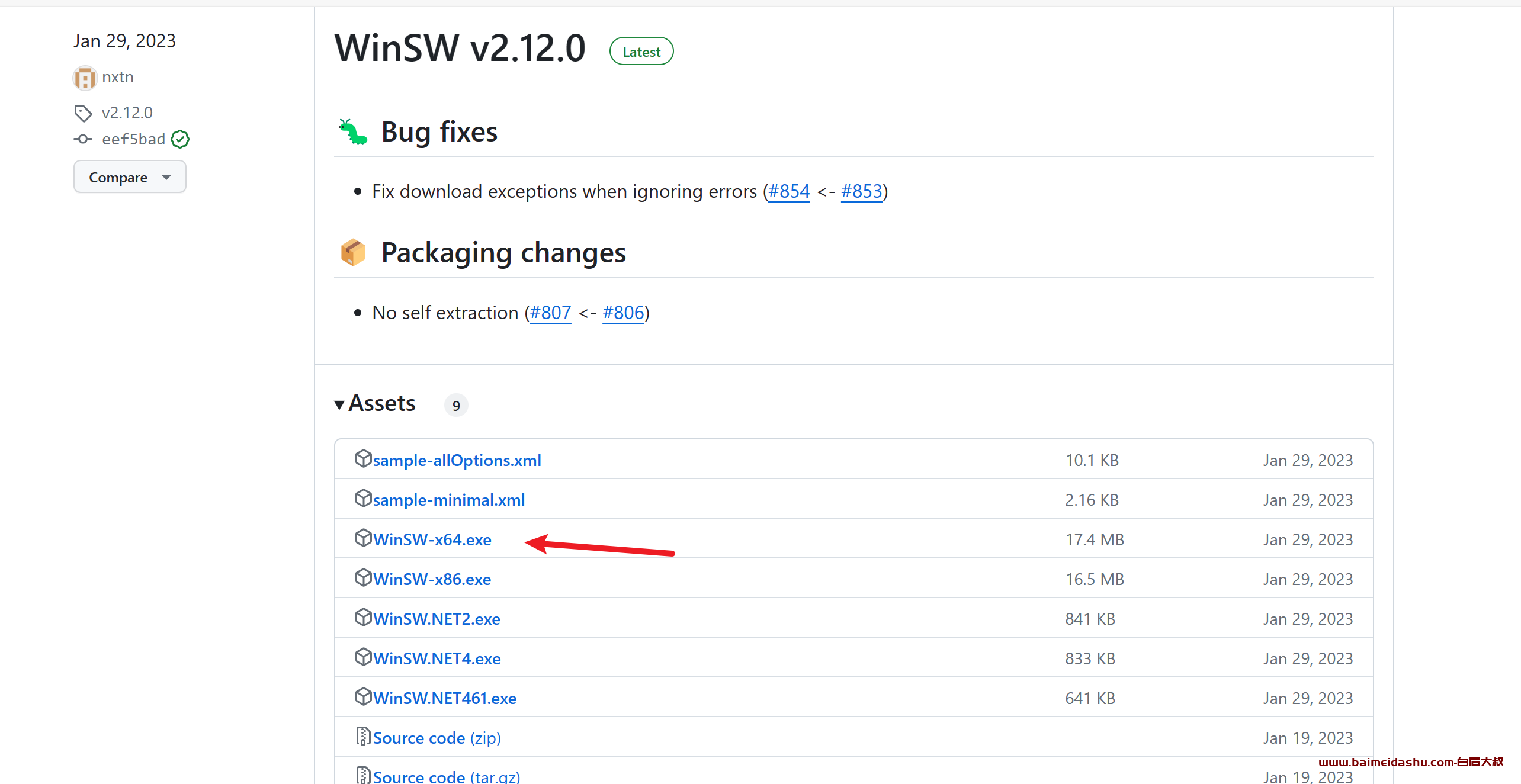Click the commit icon beside eef5bad
1521x784 pixels.
point(83,139)
